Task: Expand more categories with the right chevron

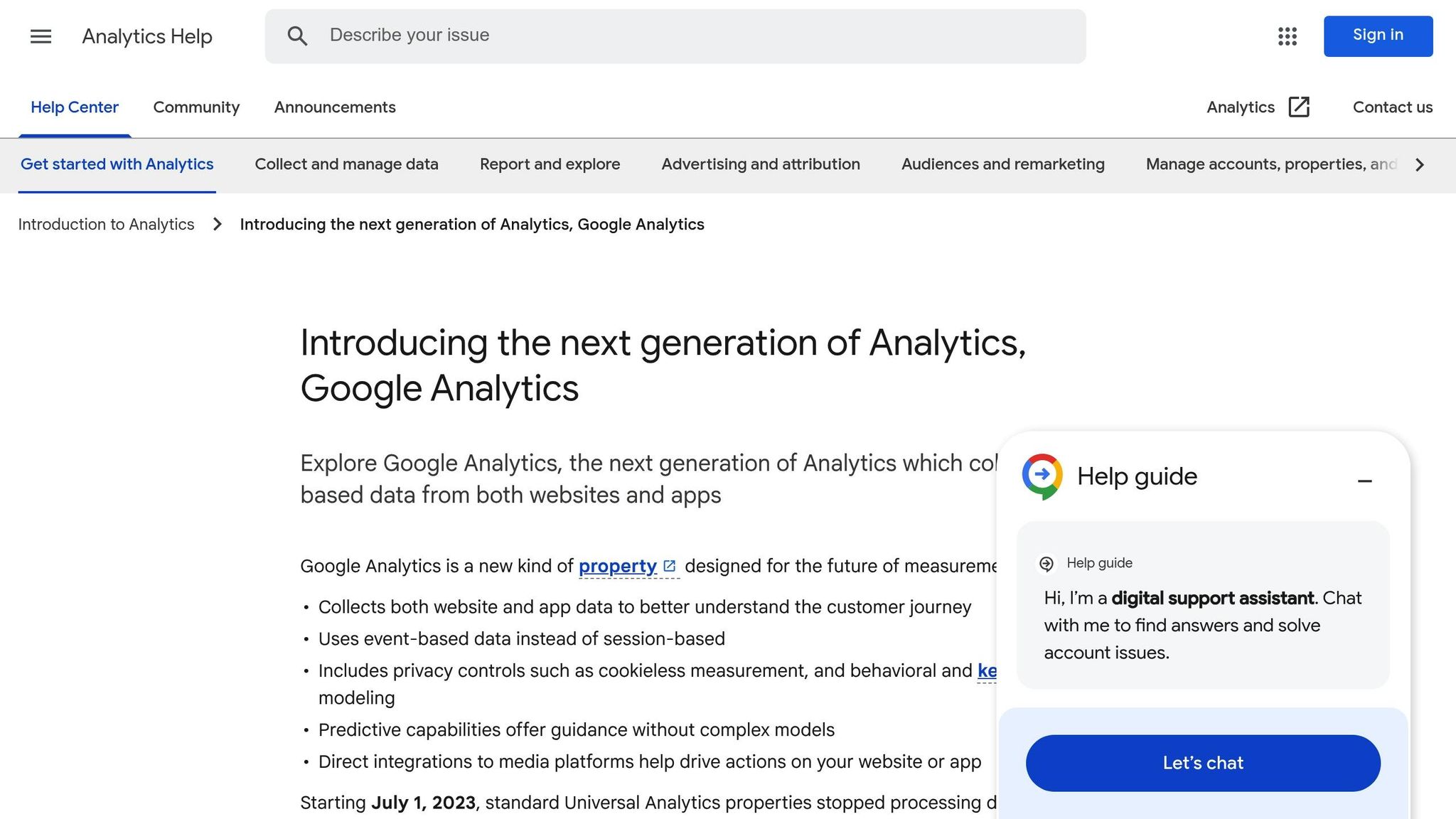Action: pos(1419,164)
